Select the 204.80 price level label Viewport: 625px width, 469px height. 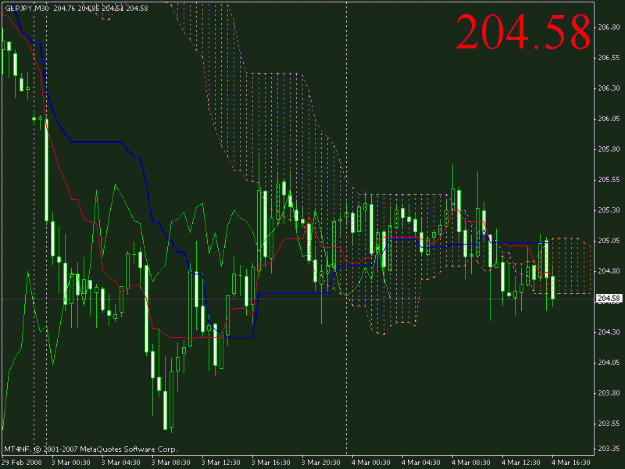pyautogui.click(x=609, y=271)
